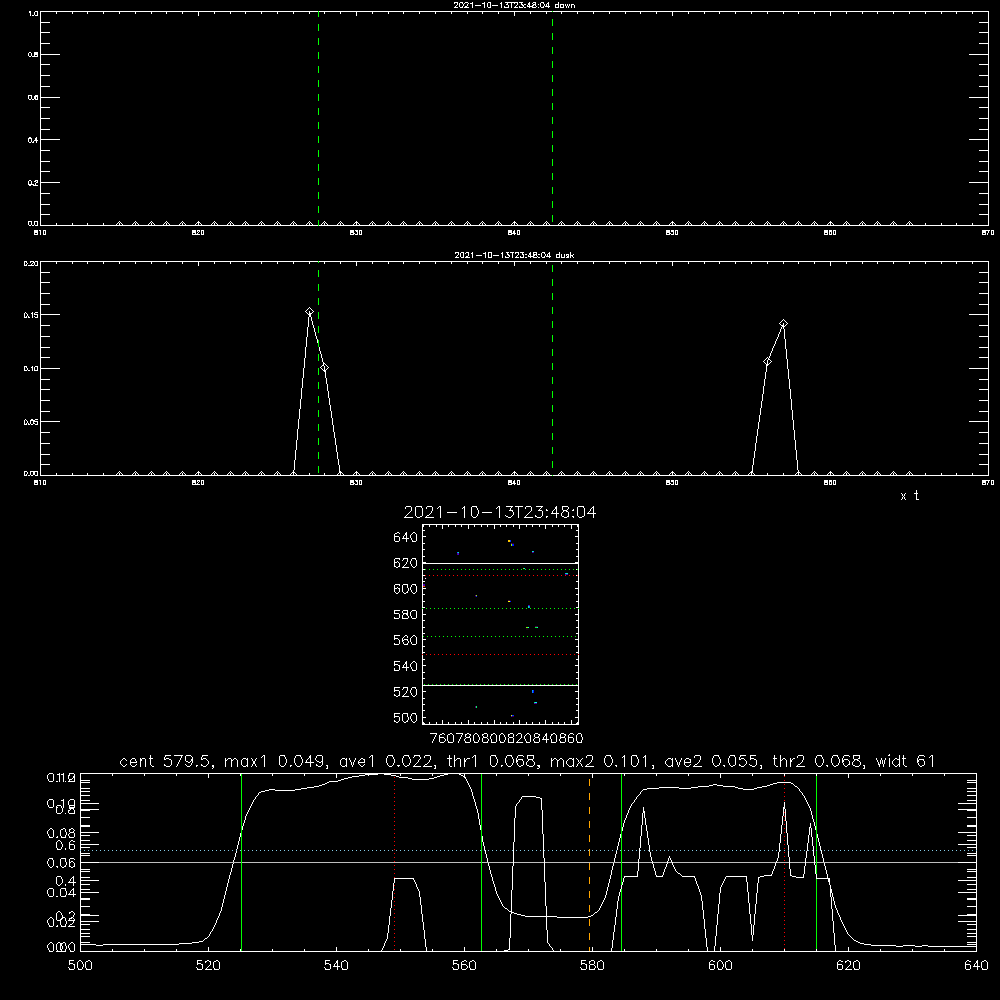This screenshot has height=1000, width=1000.
Task: Click bottom plot x-axis label 620
Action: 848,966
